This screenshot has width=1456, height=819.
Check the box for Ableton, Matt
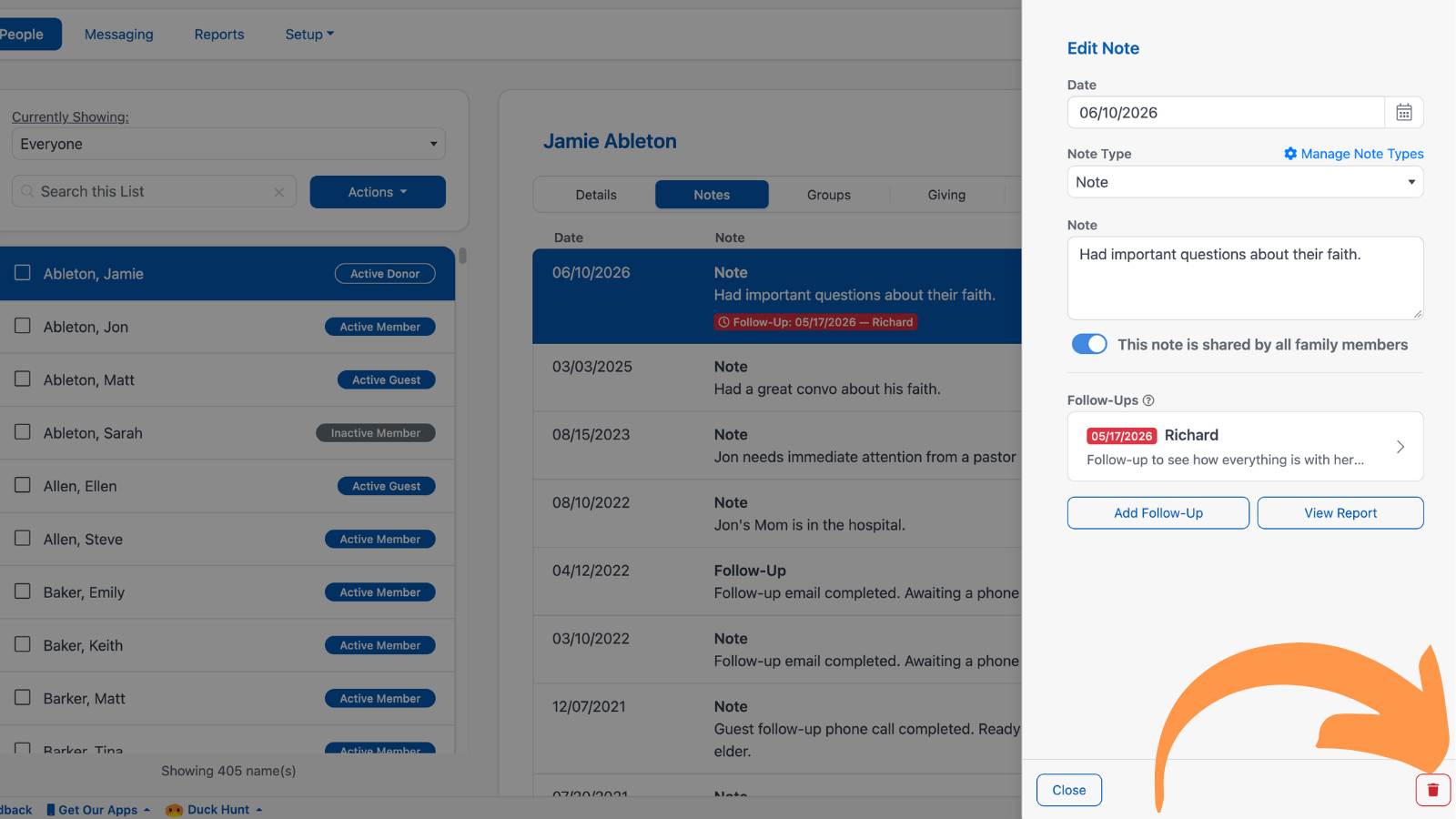point(23,379)
